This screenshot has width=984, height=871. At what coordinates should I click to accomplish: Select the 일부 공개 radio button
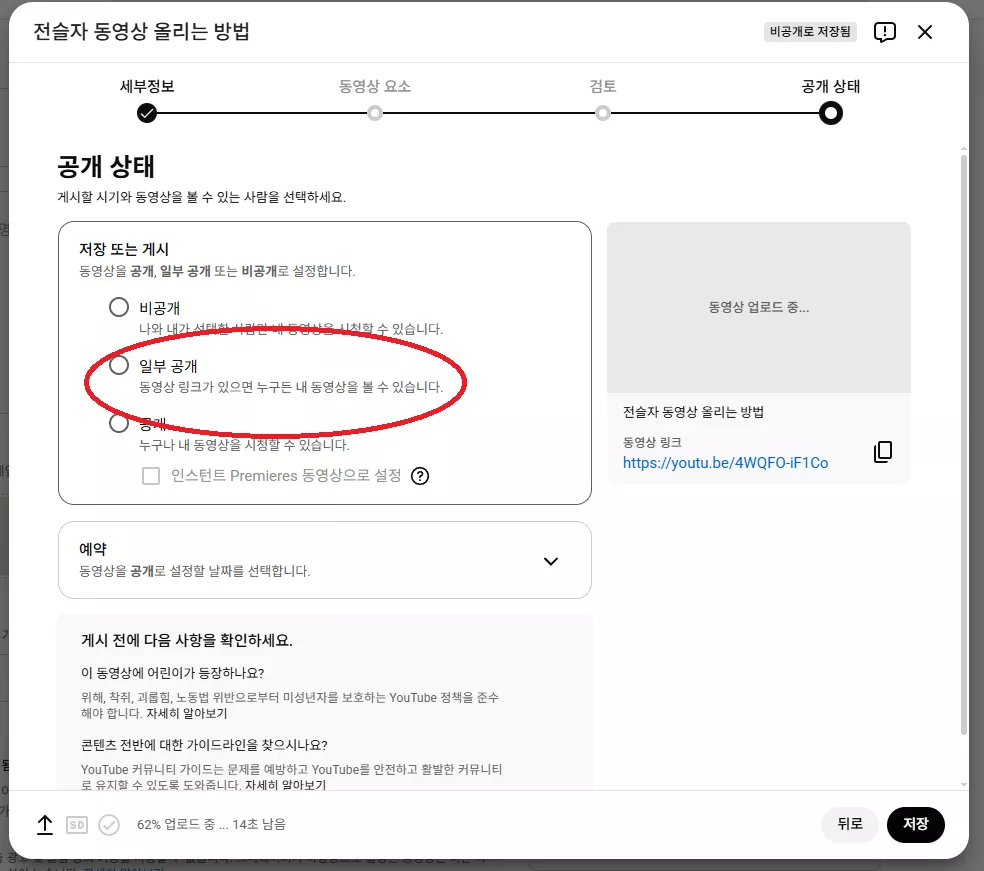119,365
